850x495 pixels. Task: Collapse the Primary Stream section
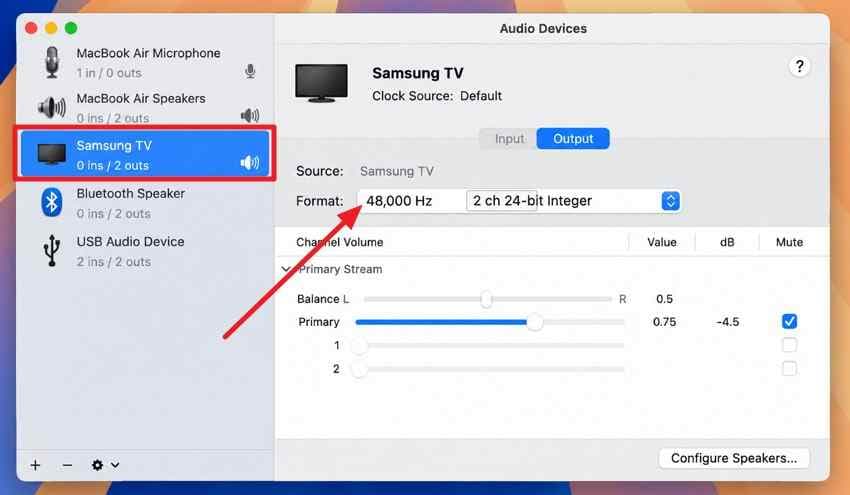point(286,269)
